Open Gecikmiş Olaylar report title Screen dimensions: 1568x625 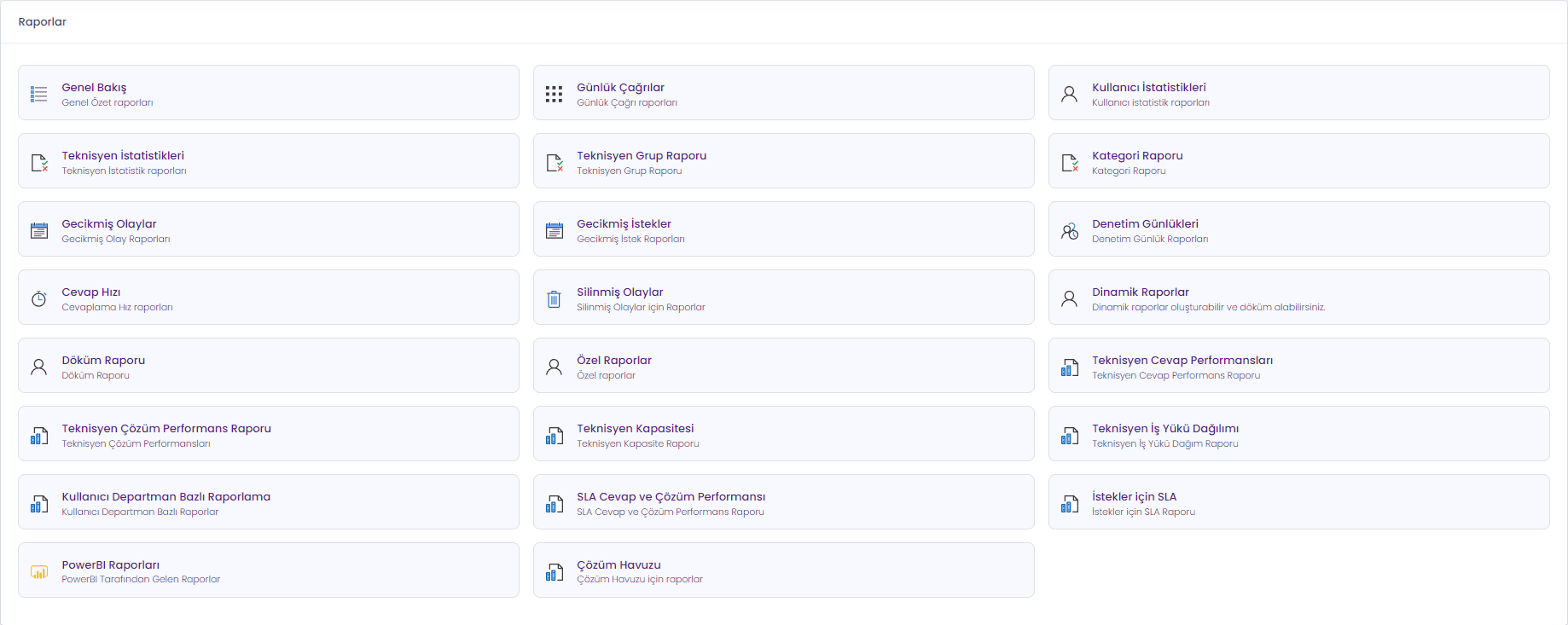coord(109,223)
